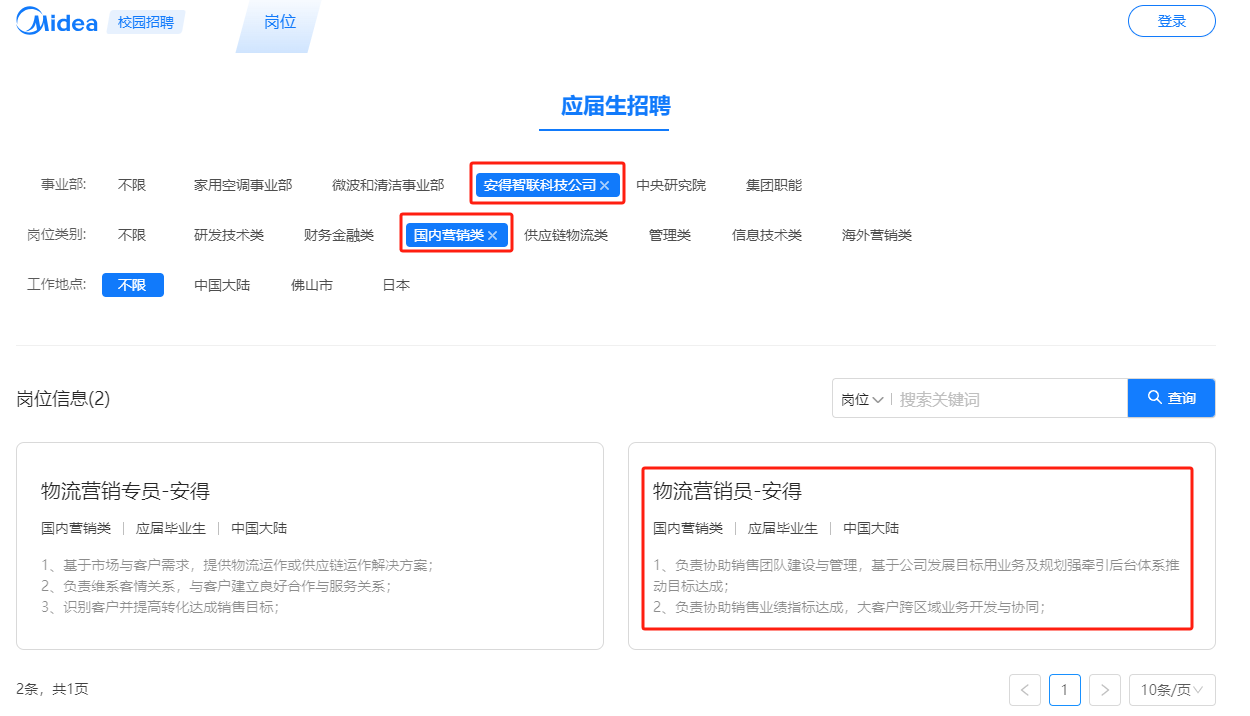Select page 1 in pagination
This screenshot has height=716, width=1250.
click(x=1064, y=690)
